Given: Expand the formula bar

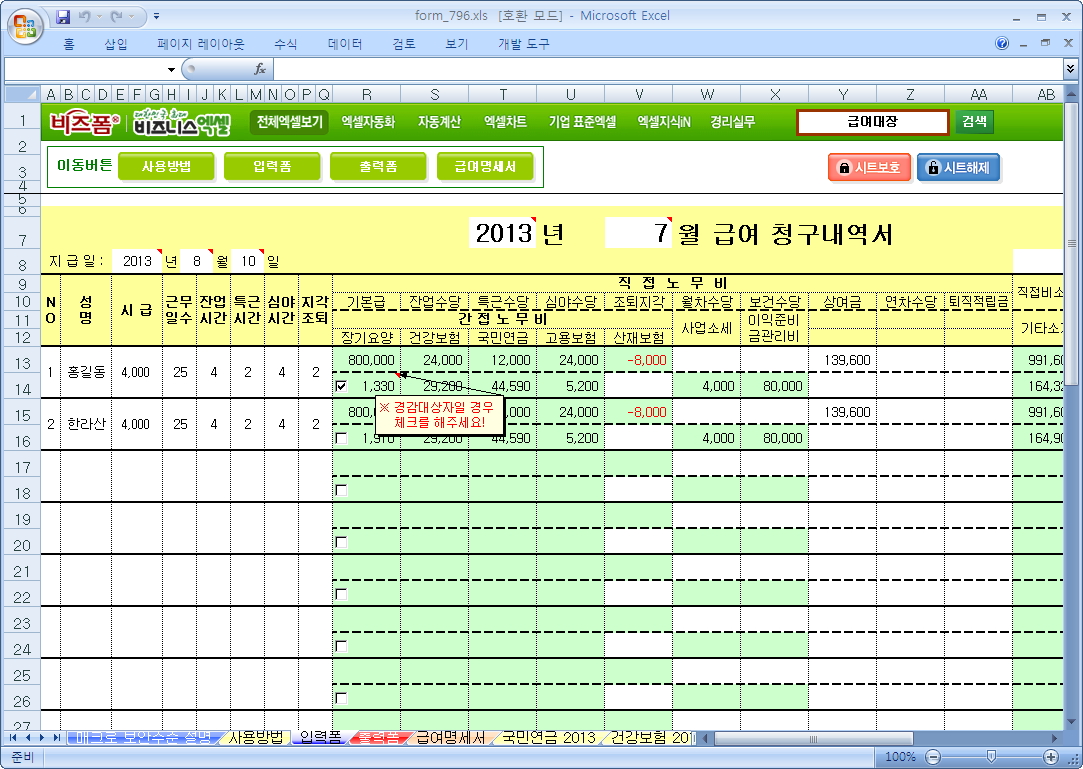Looking at the screenshot, I should coord(1070,68).
